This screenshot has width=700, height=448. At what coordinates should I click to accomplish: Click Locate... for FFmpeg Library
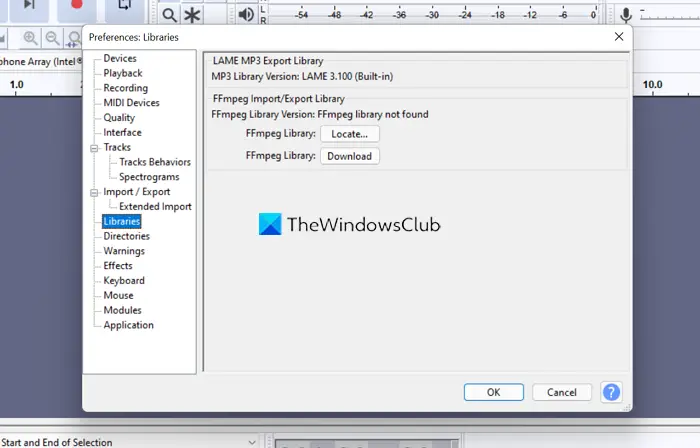(x=350, y=134)
